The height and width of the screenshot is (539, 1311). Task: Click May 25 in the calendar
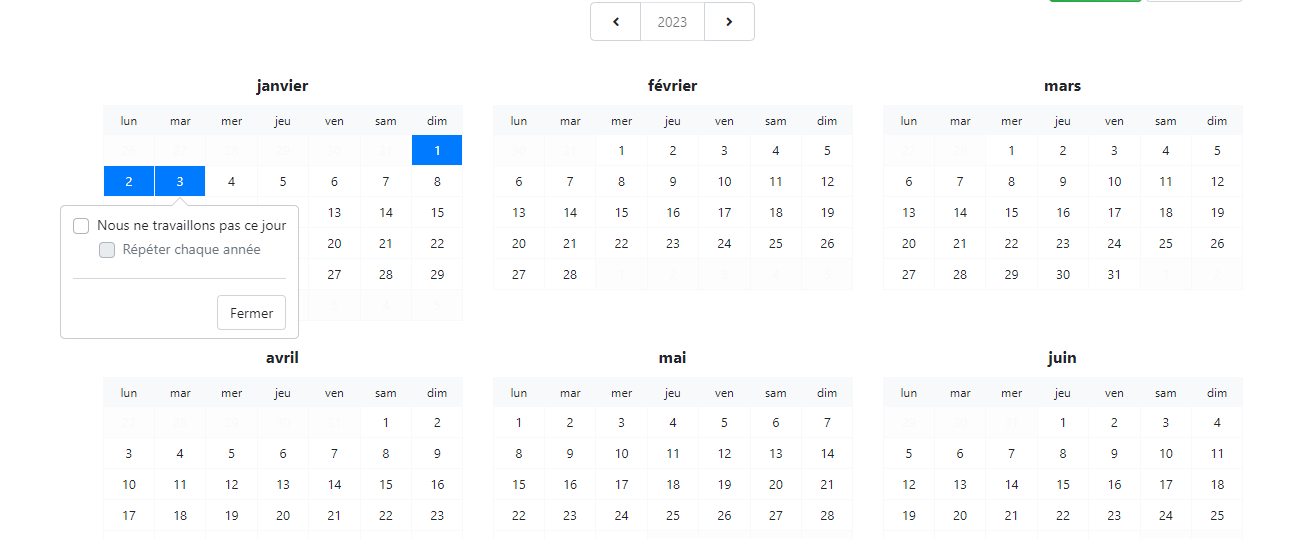[673, 516]
